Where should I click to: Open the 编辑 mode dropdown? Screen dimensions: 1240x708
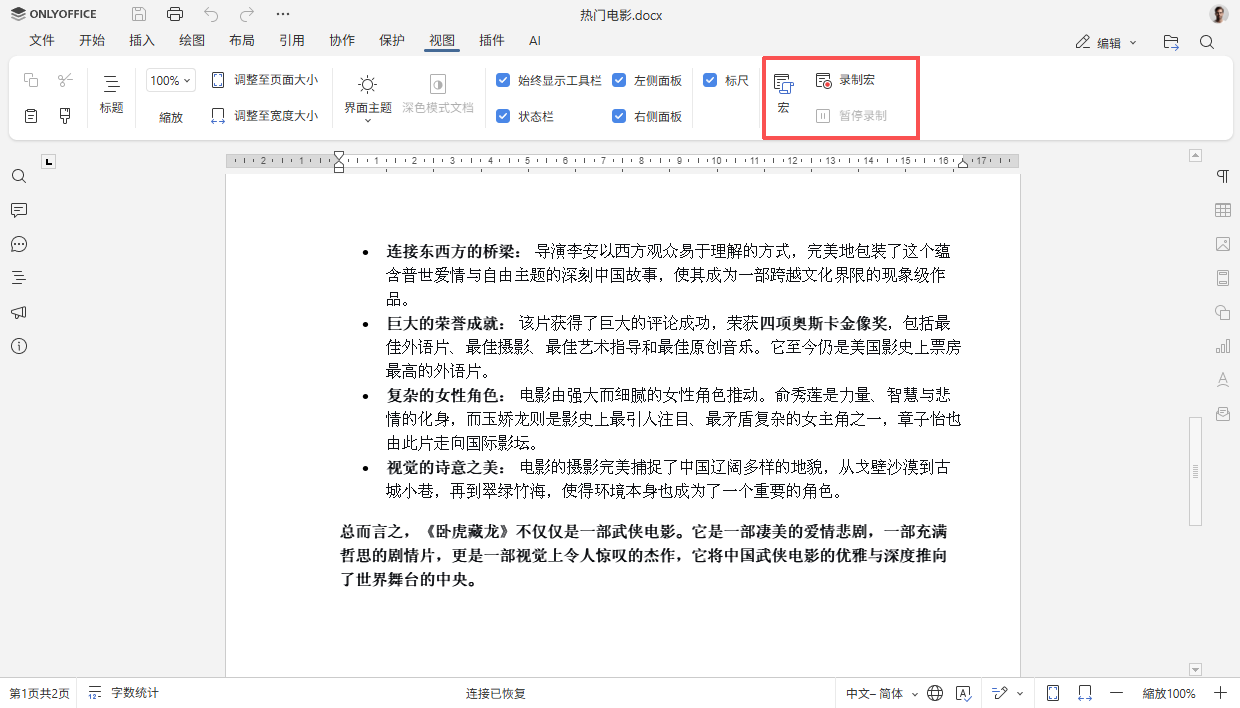point(1106,41)
